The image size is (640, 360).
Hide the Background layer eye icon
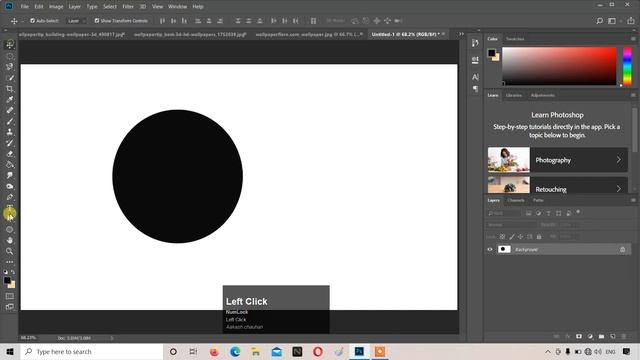point(490,249)
